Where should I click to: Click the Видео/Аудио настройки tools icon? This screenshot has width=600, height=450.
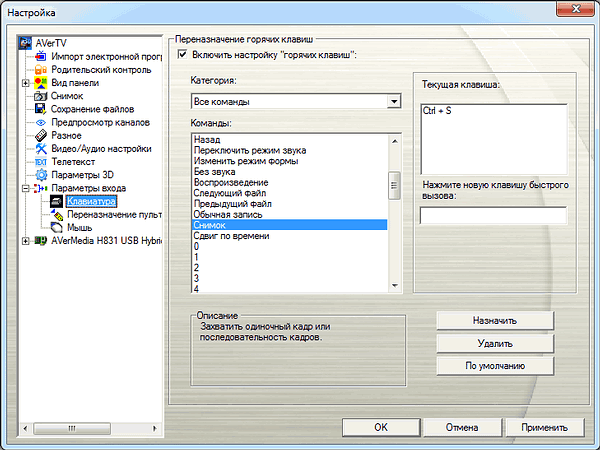pos(41,148)
